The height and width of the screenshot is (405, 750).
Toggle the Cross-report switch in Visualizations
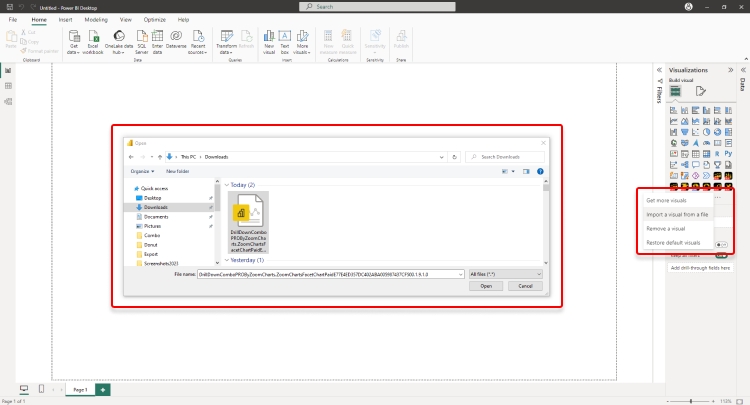point(721,245)
